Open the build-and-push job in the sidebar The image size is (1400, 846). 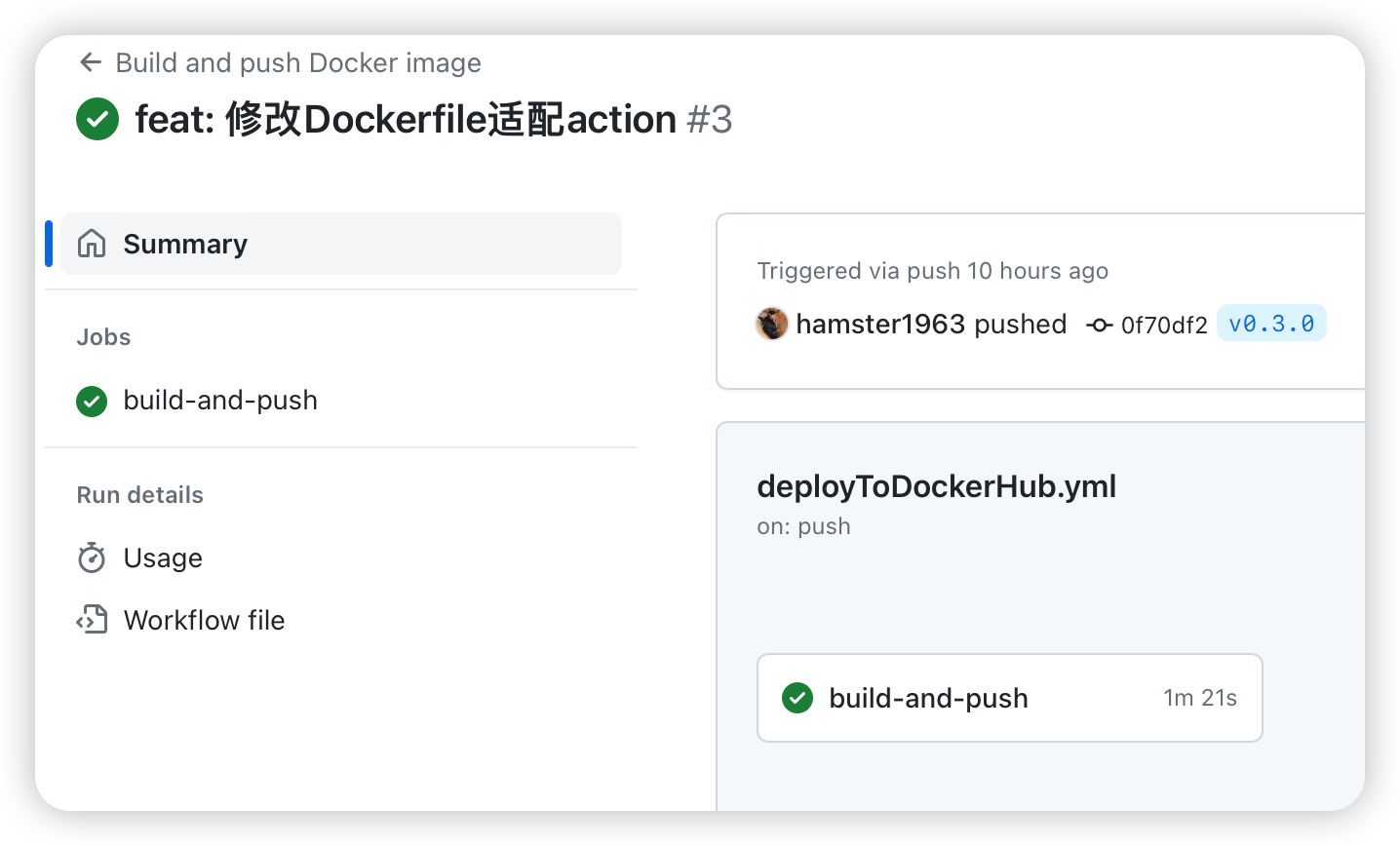click(220, 401)
